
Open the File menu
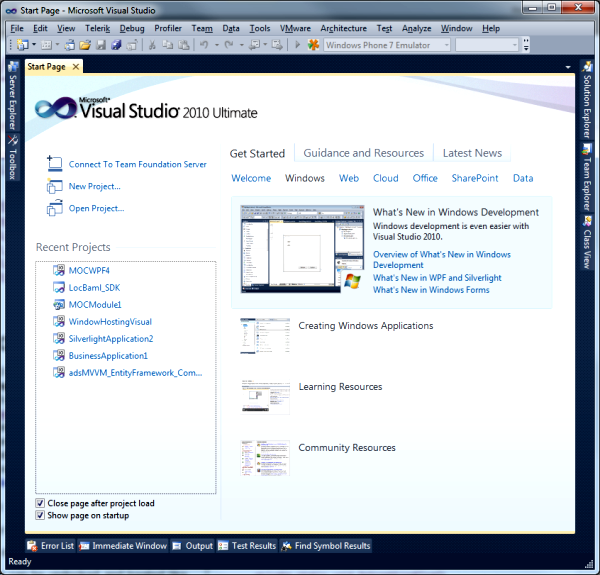click(17, 28)
